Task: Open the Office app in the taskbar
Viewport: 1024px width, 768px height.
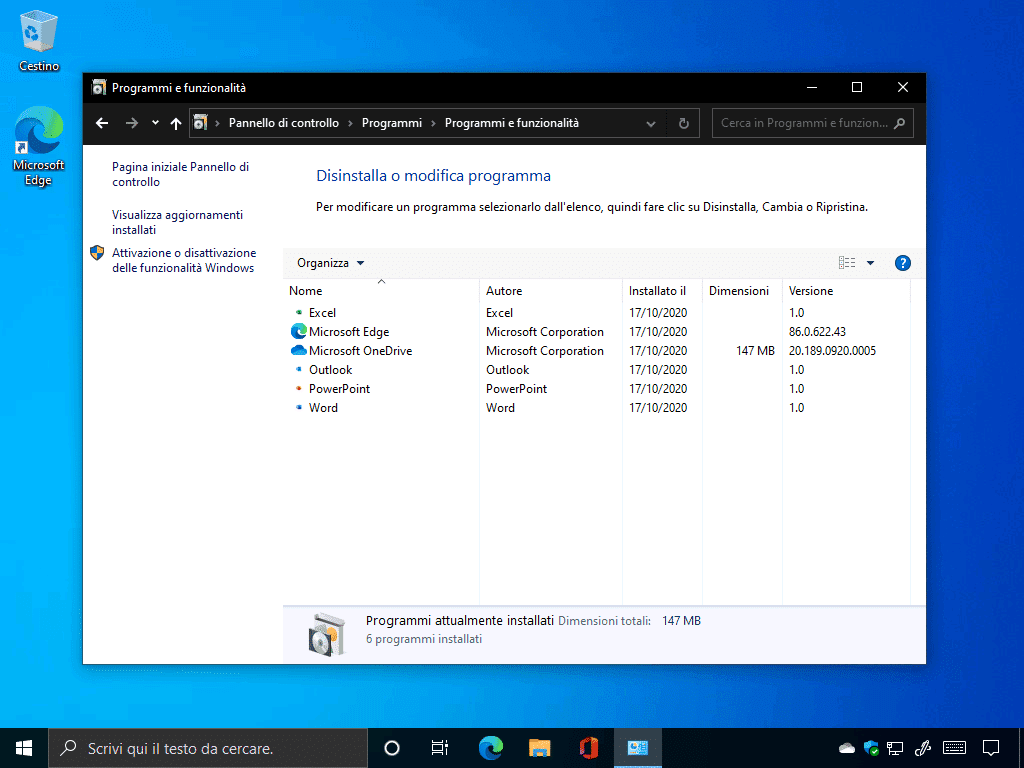Action: (x=588, y=747)
